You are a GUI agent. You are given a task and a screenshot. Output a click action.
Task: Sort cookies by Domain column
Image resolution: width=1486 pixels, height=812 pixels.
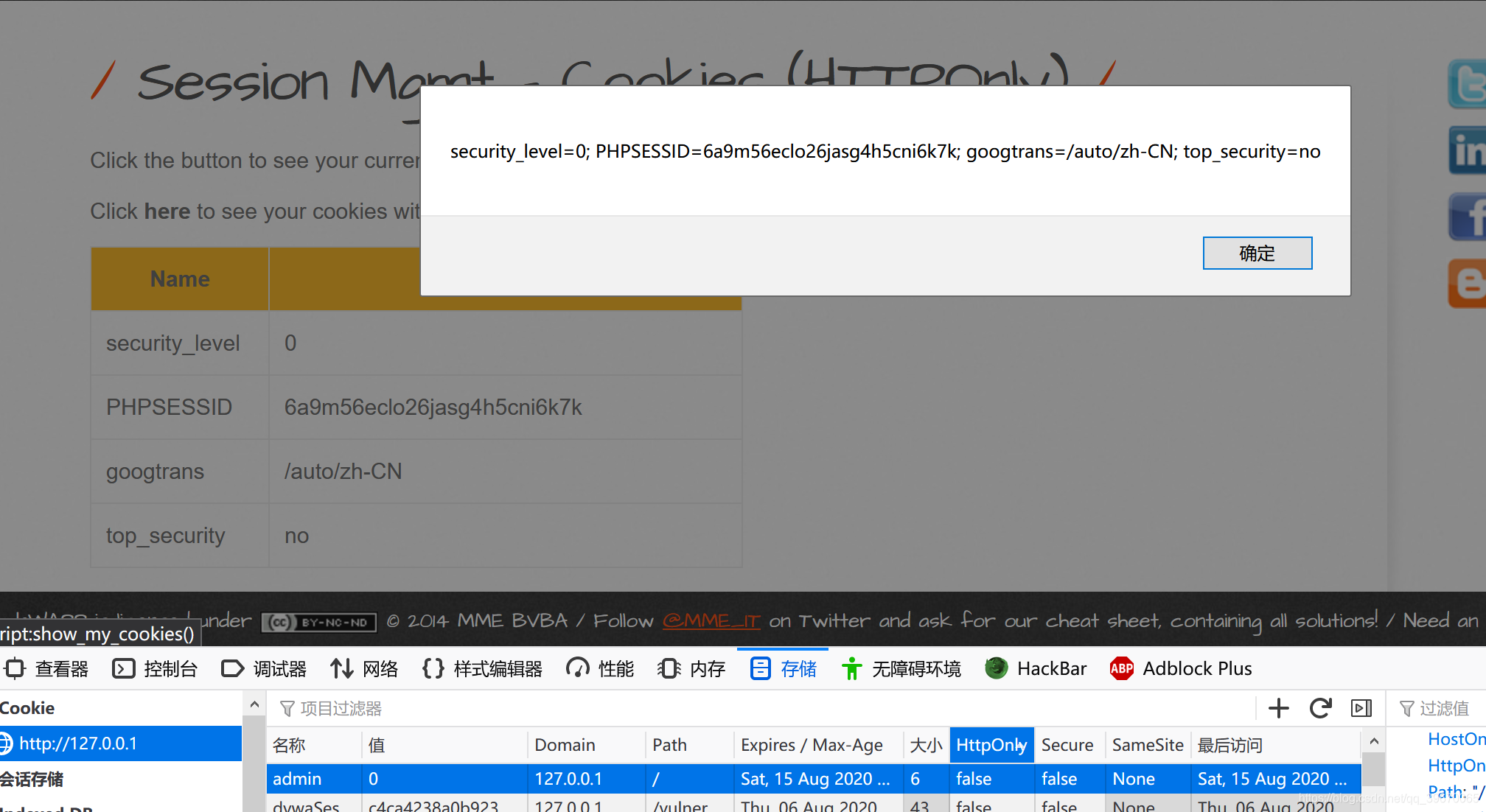587,745
